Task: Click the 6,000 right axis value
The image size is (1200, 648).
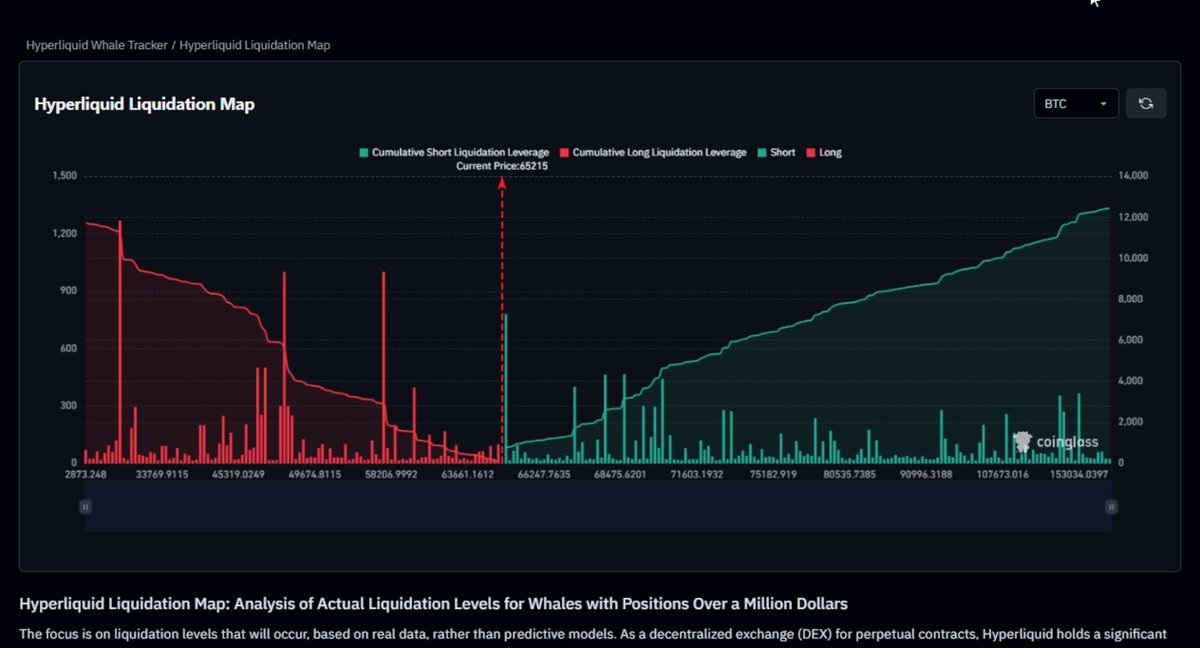Action: [x=1131, y=340]
